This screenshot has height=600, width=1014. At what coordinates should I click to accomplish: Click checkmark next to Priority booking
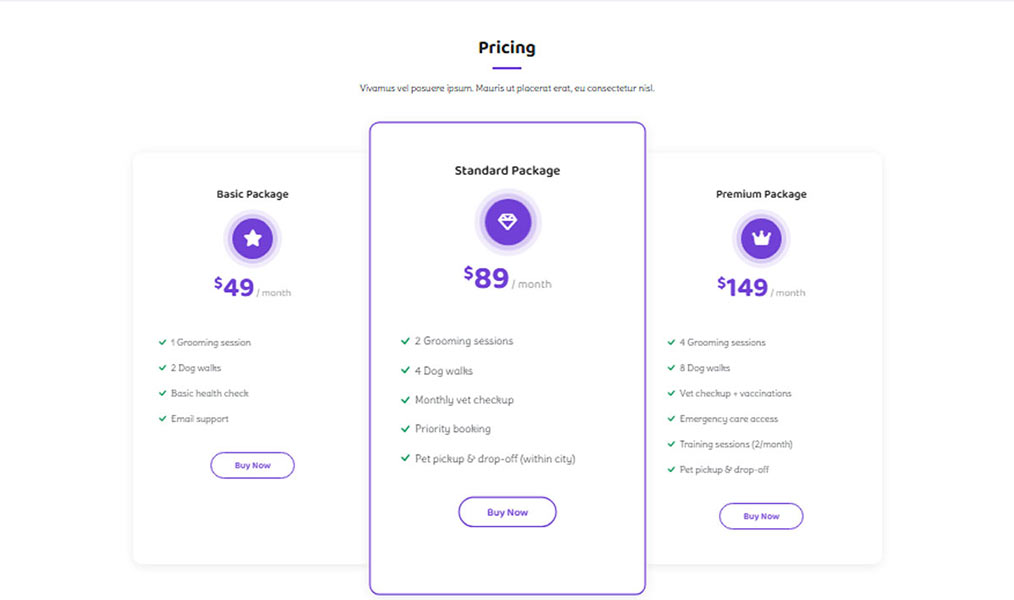(405, 429)
